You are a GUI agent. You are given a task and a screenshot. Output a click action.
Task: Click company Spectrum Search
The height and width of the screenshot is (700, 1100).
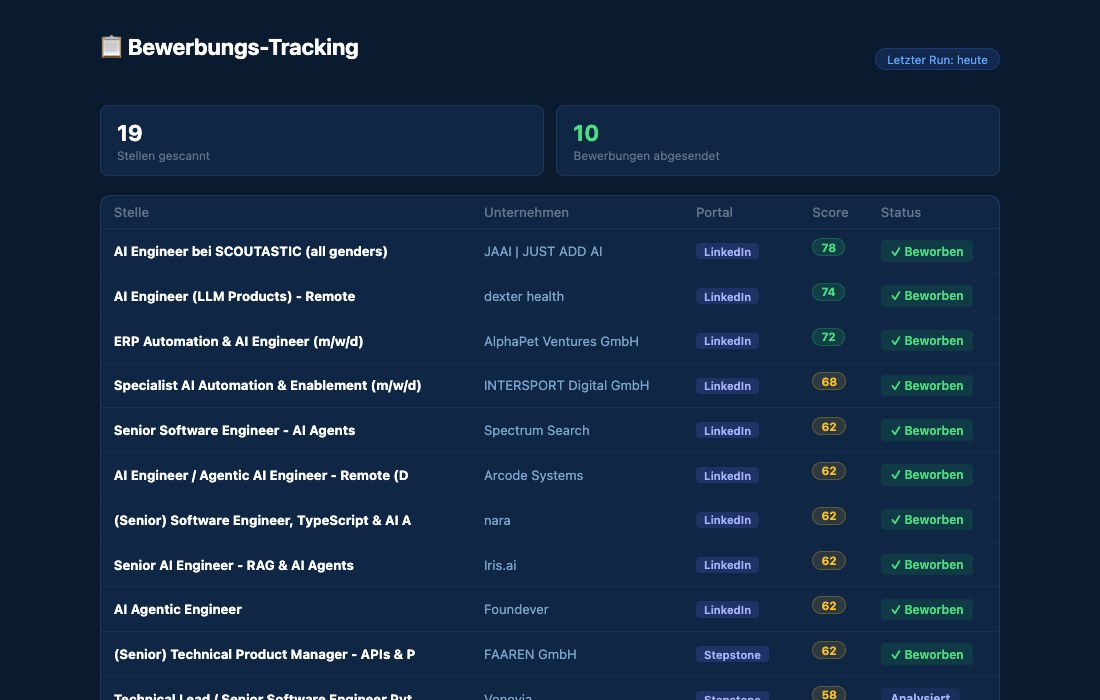(x=537, y=430)
